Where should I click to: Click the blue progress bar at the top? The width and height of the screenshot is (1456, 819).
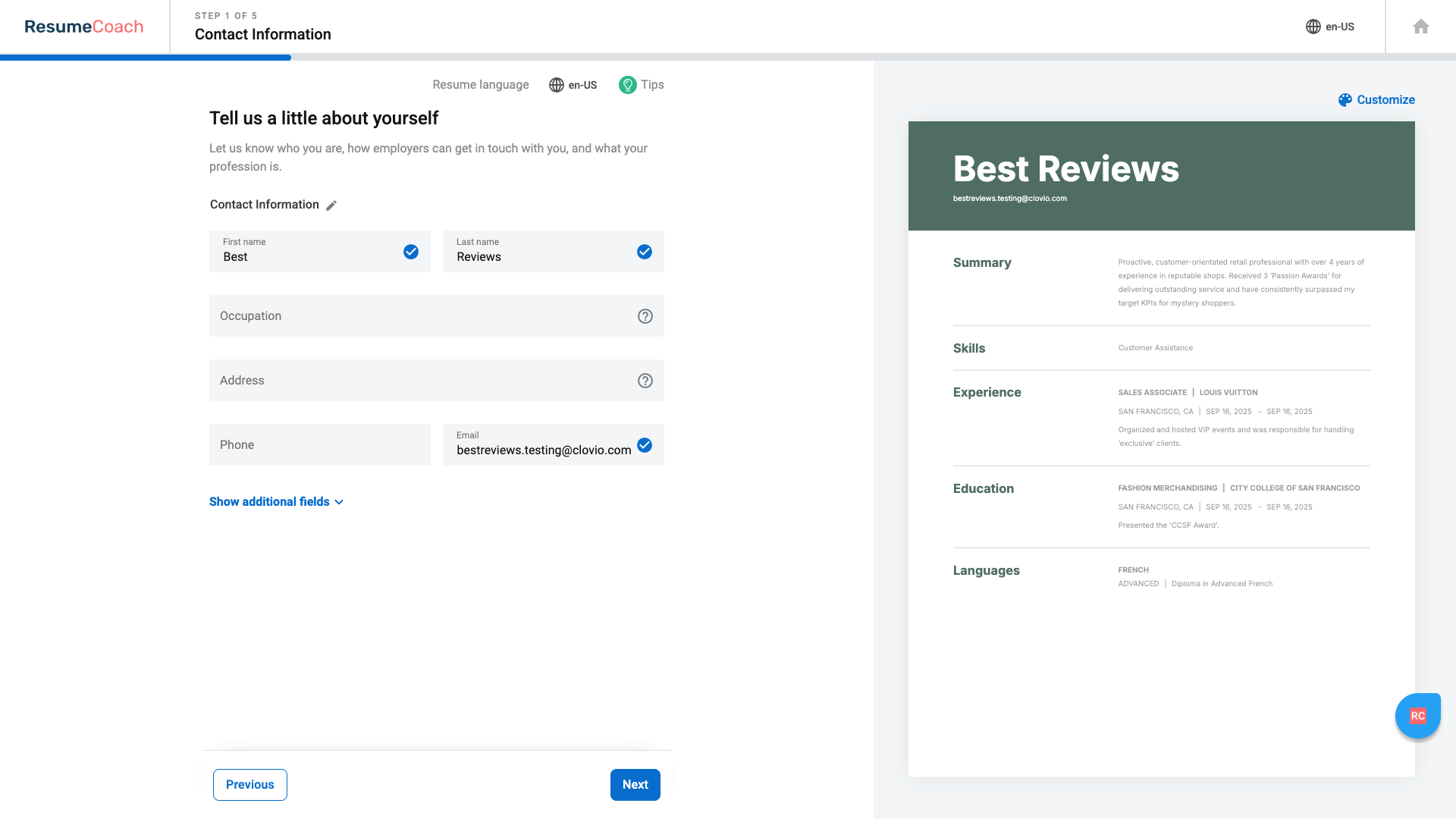146,58
